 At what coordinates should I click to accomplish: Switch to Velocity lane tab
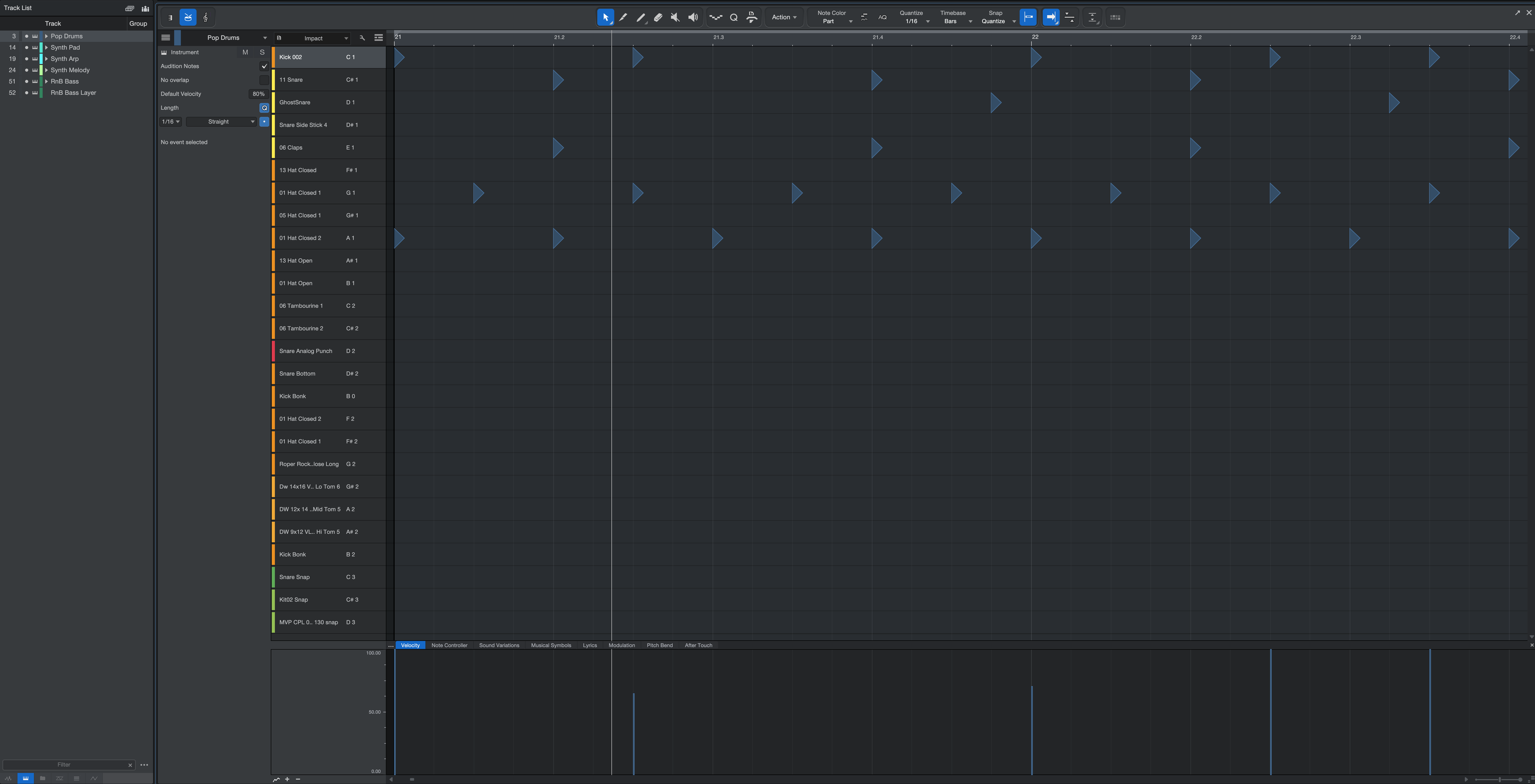410,645
